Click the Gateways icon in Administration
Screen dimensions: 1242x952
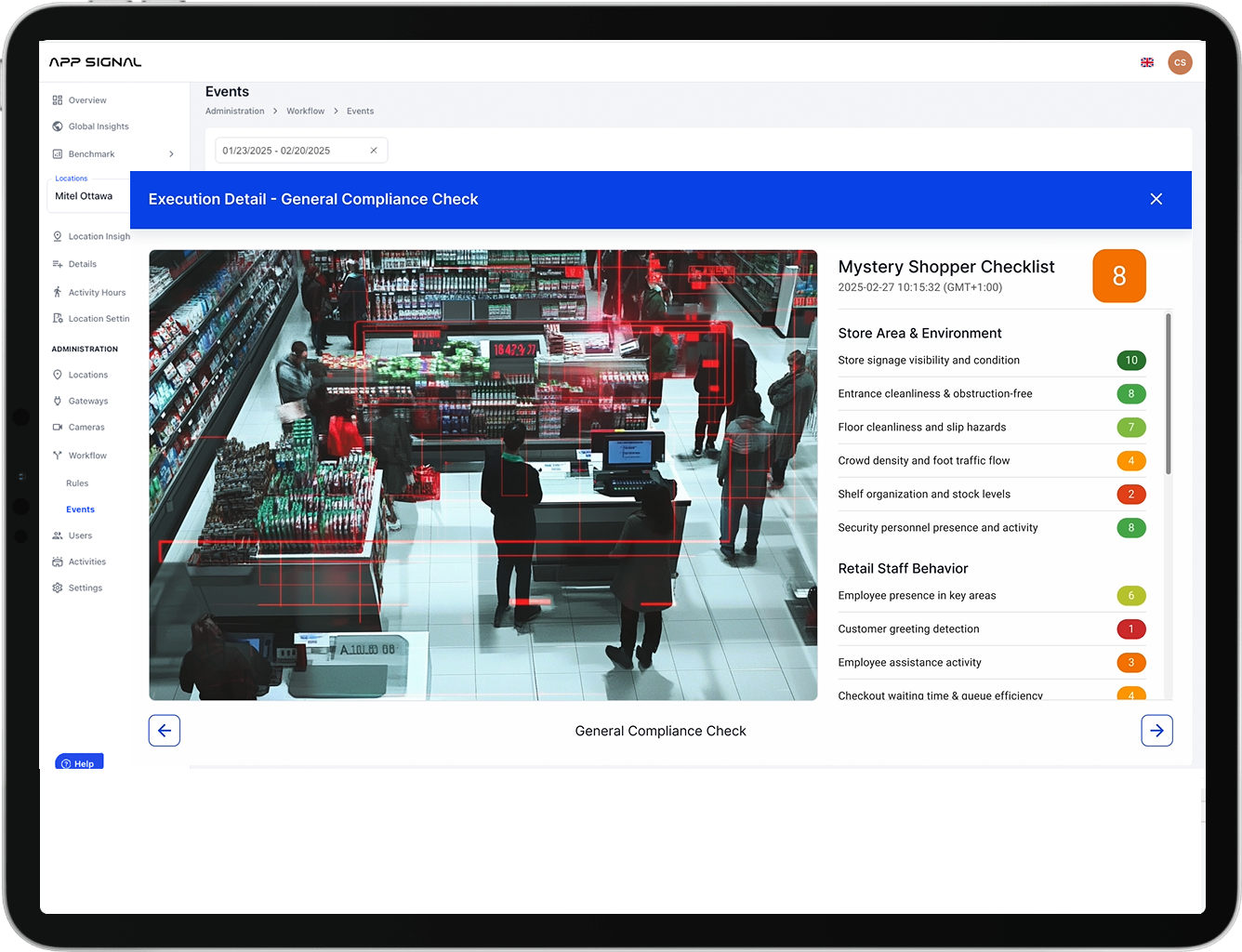click(x=58, y=402)
